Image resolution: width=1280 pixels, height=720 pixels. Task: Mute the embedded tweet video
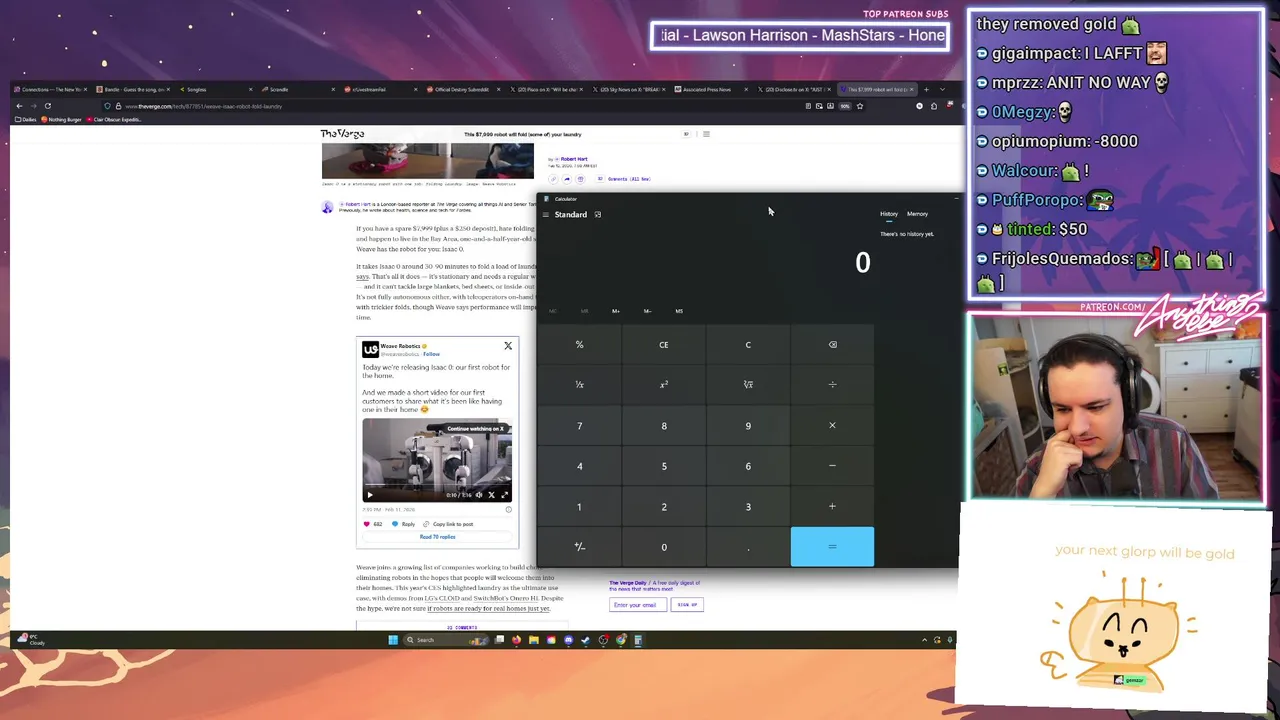tap(478, 495)
